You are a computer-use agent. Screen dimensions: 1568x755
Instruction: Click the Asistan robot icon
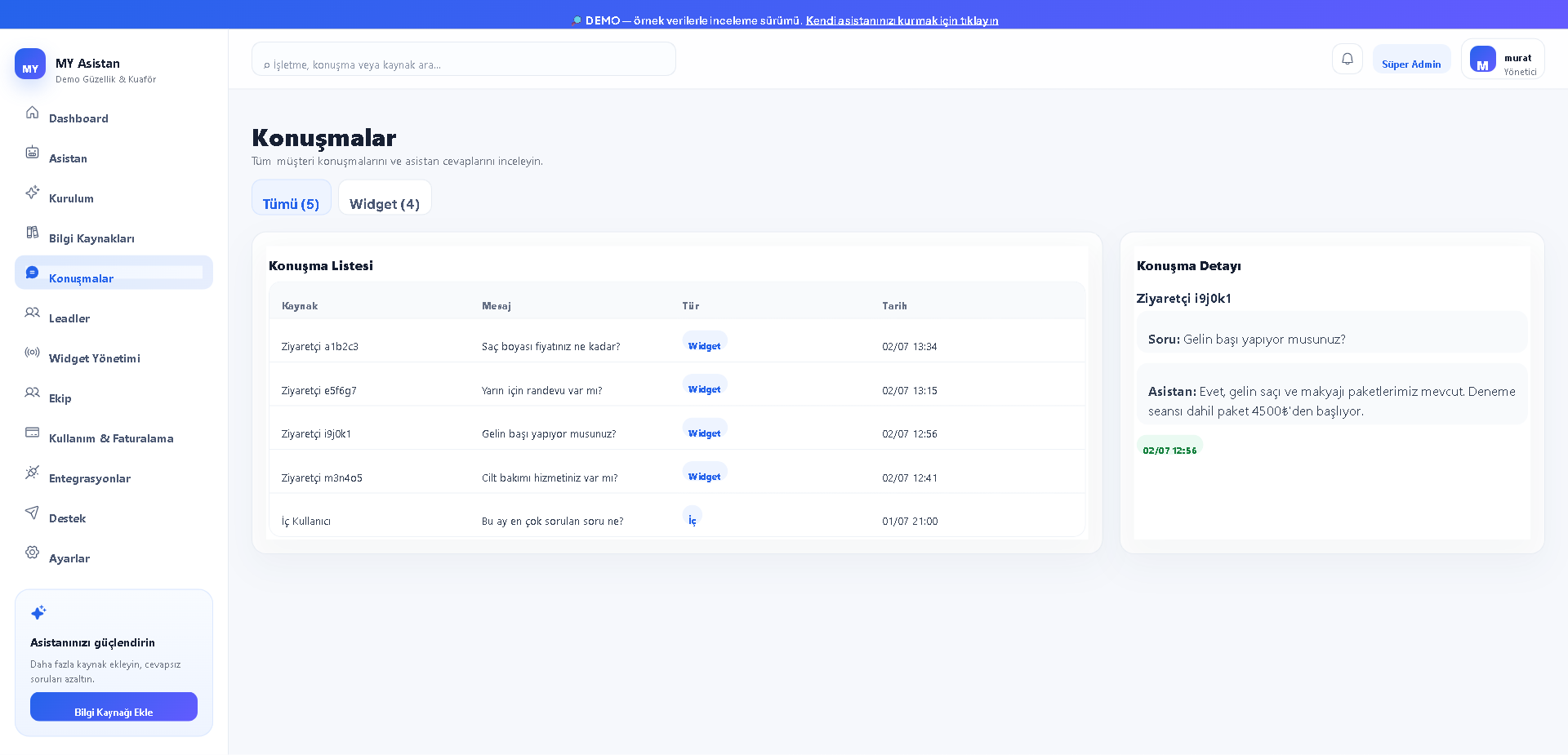click(x=32, y=152)
